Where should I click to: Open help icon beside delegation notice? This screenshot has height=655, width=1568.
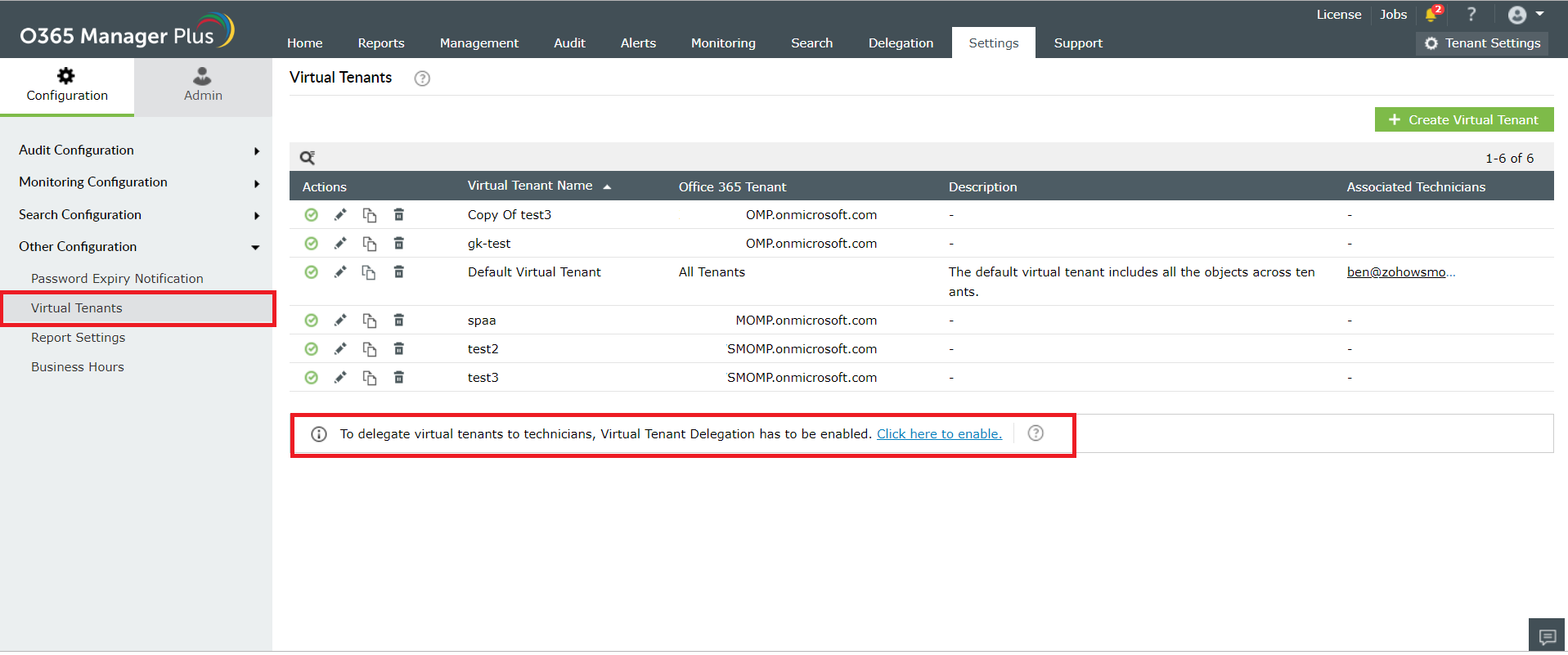coord(1036,433)
